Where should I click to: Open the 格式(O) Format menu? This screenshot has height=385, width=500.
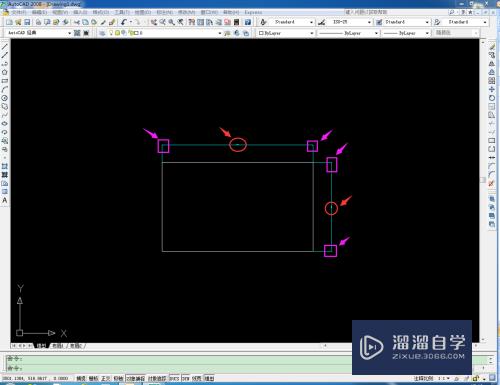(x=101, y=12)
